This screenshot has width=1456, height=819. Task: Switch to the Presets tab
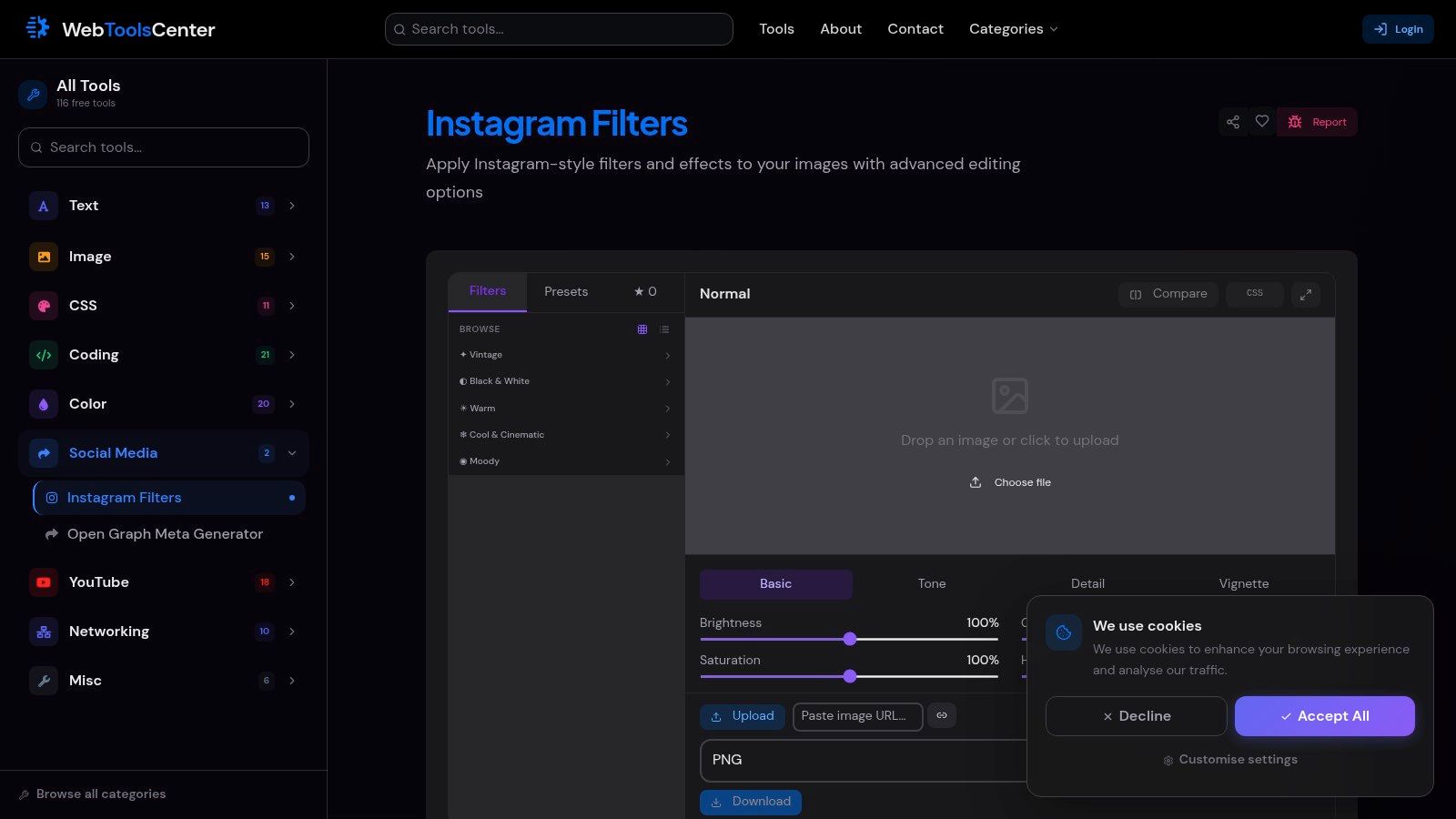click(566, 292)
